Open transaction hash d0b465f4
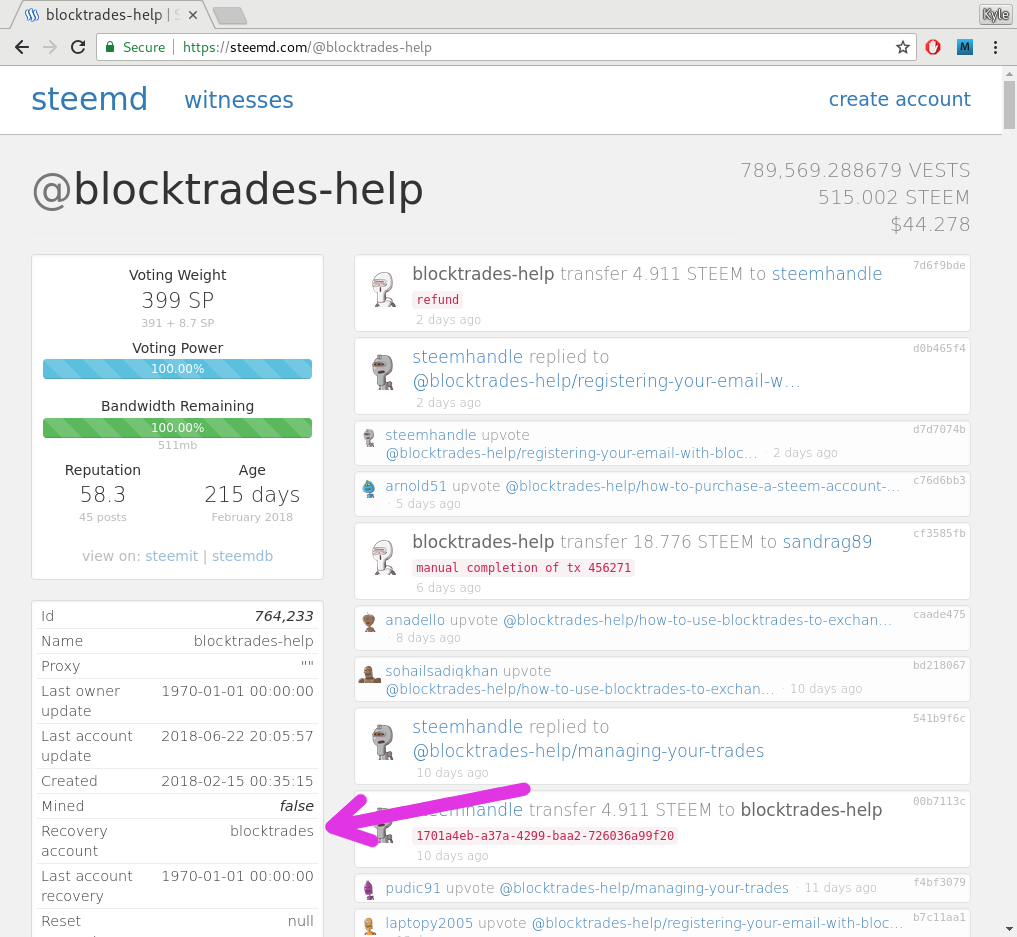Screen dimensions: 1017x937 click(x=939, y=348)
